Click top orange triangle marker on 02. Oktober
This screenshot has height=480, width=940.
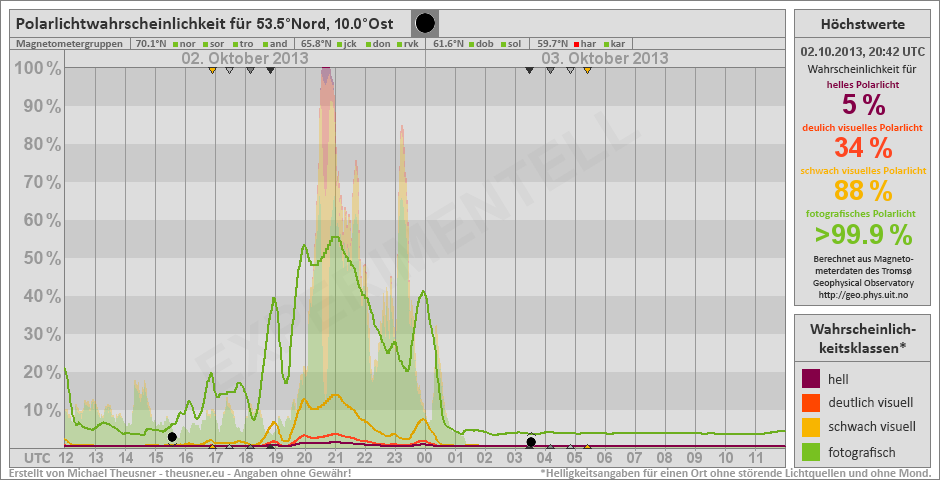coord(212,70)
